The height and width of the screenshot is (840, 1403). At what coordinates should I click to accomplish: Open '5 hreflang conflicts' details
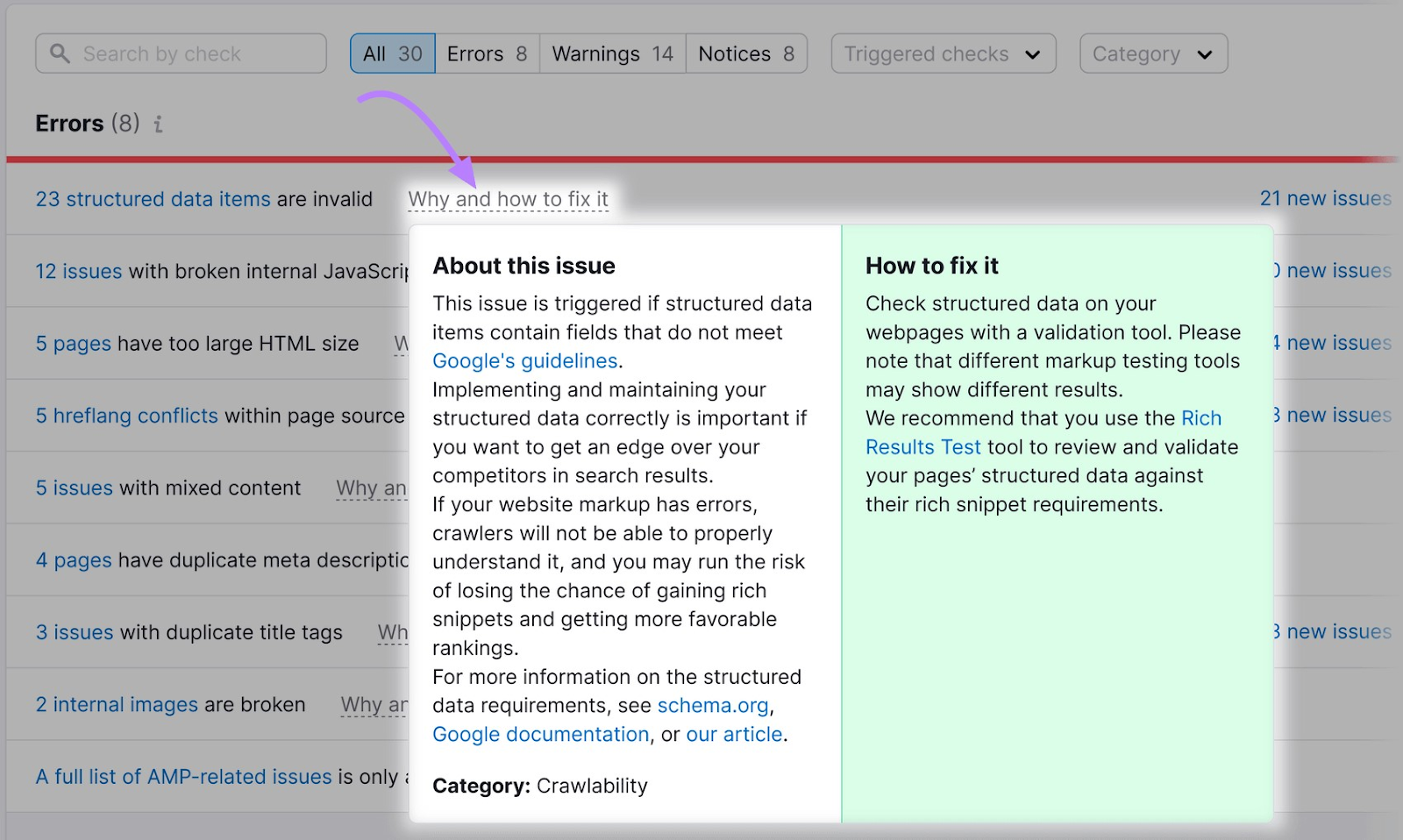(126, 416)
